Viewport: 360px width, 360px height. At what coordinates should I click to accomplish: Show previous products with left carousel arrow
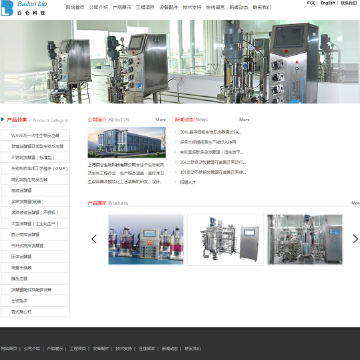94,239
